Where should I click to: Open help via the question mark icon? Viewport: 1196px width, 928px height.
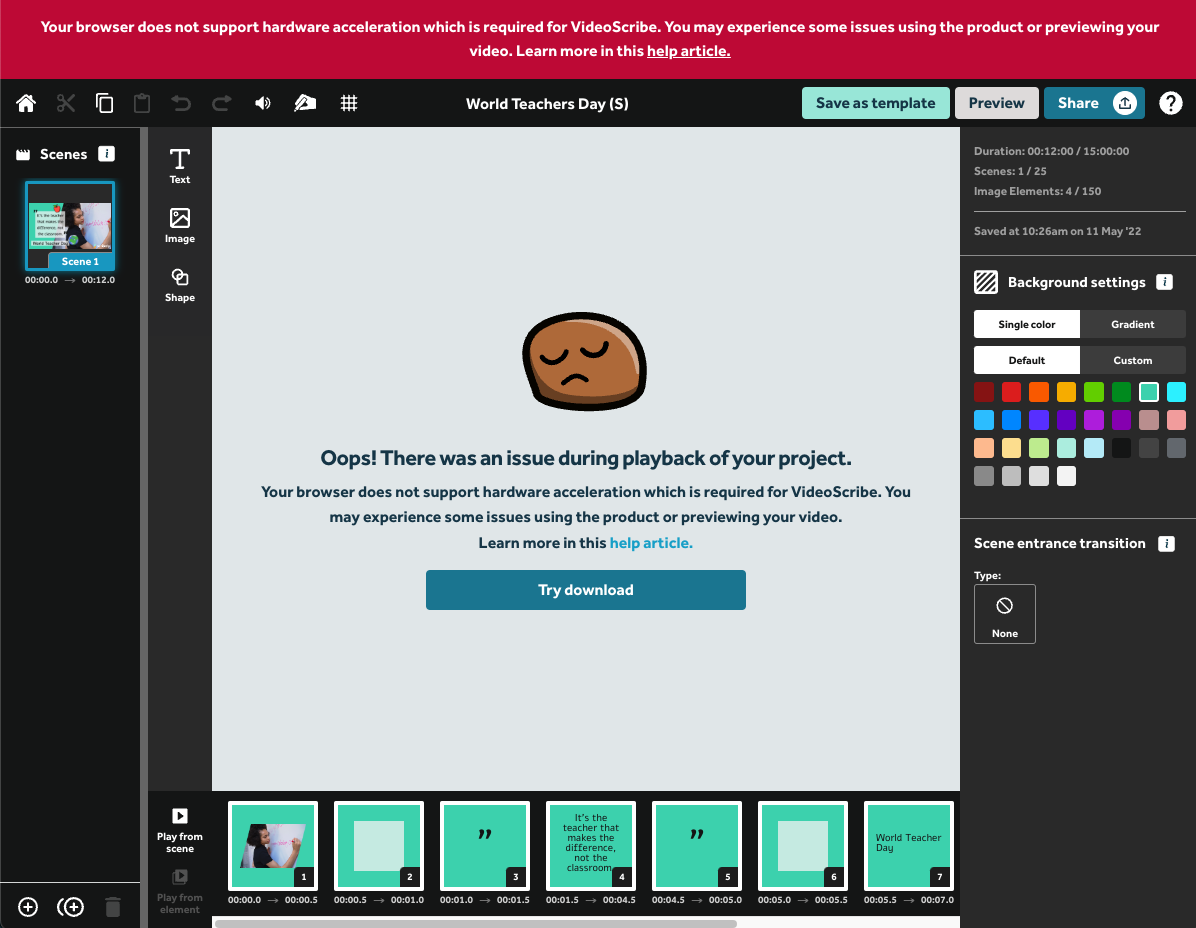click(x=1171, y=102)
